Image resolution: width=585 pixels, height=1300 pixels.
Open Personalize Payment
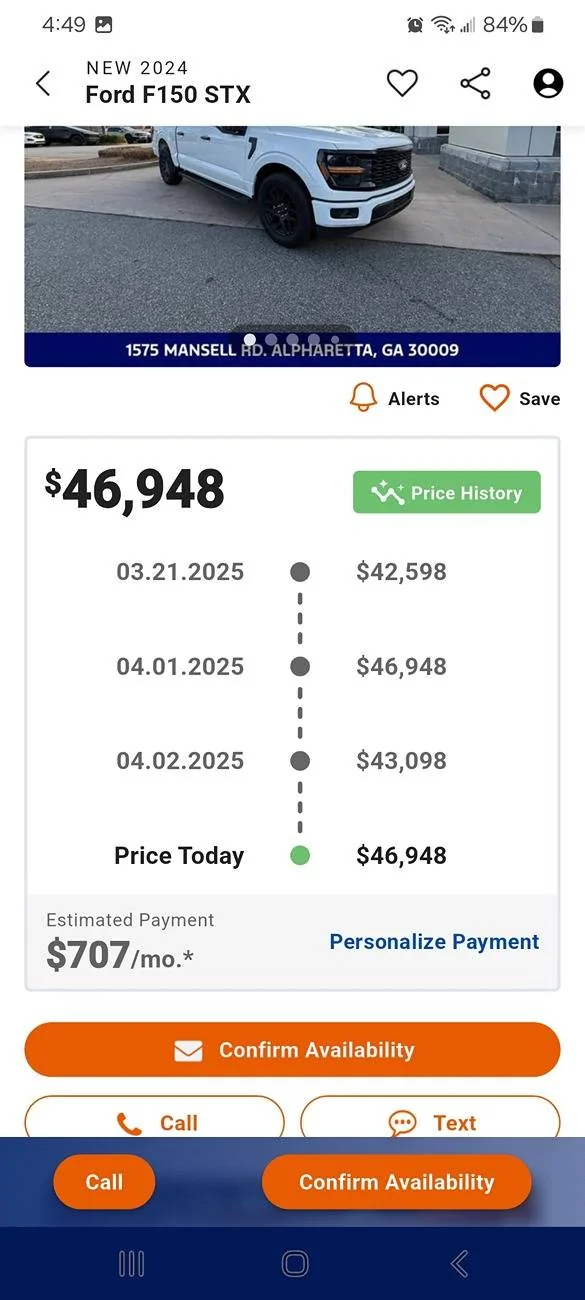coord(433,941)
